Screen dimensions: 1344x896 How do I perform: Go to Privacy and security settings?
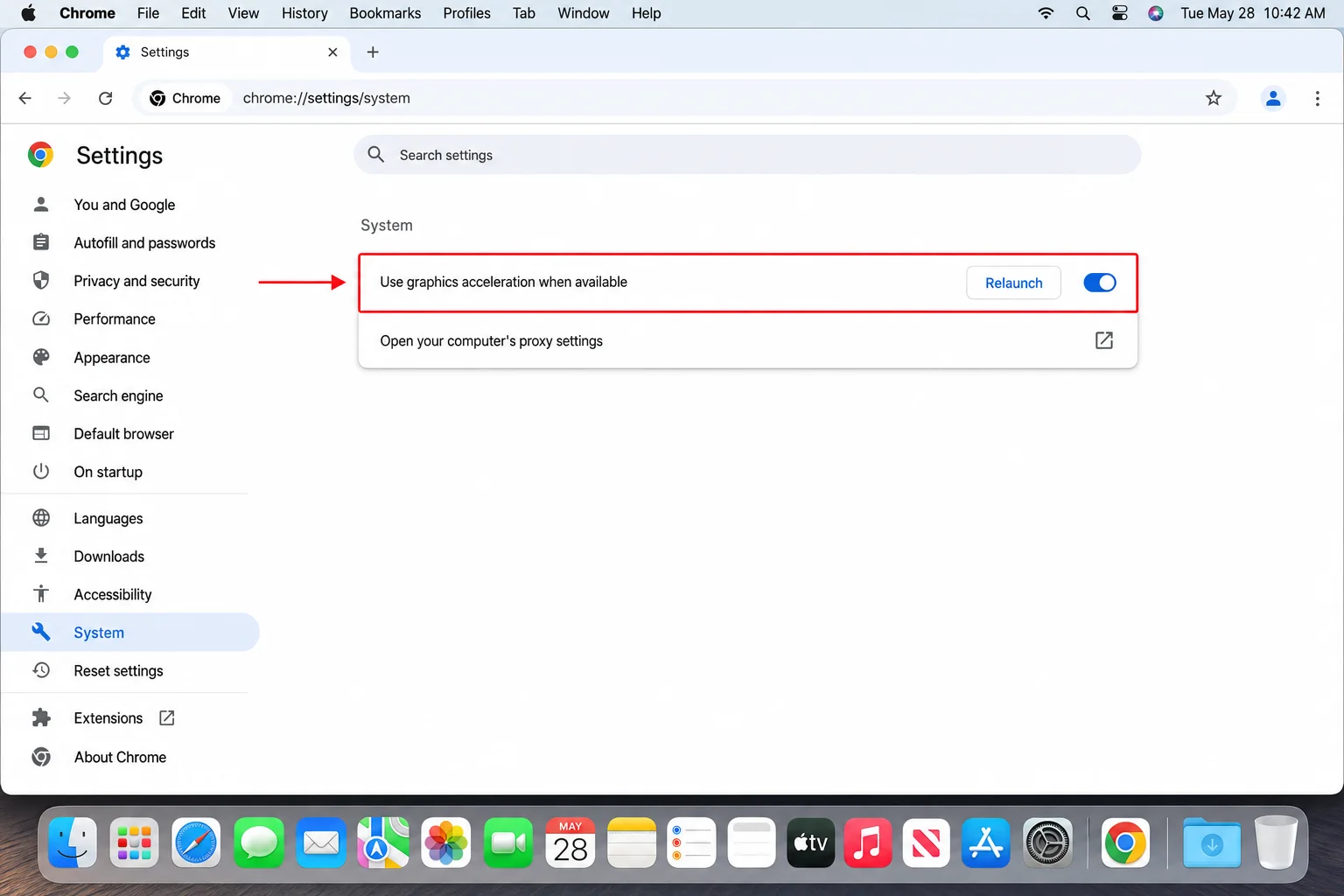point(136,281)
